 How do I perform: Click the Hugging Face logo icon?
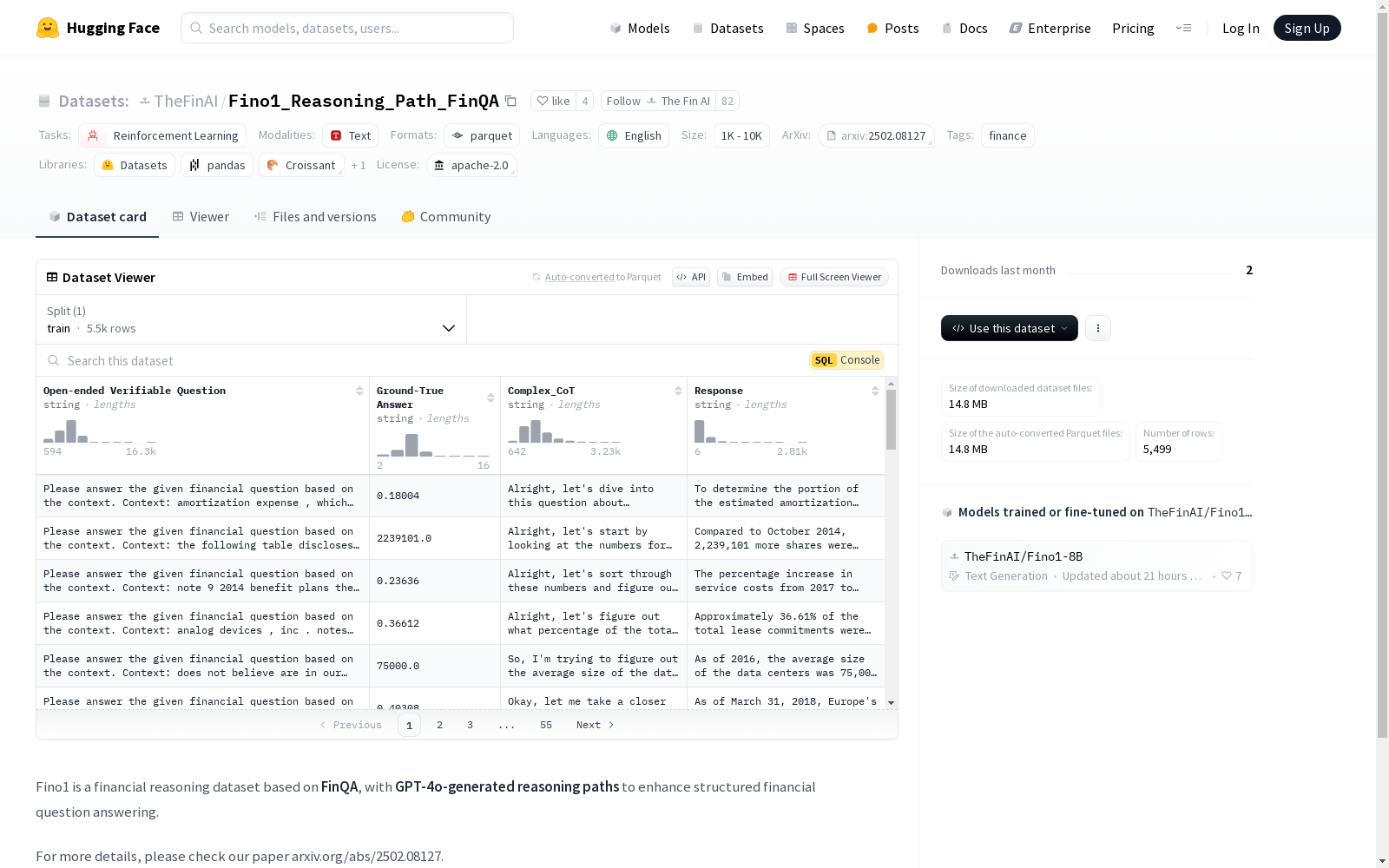[48, 28]
